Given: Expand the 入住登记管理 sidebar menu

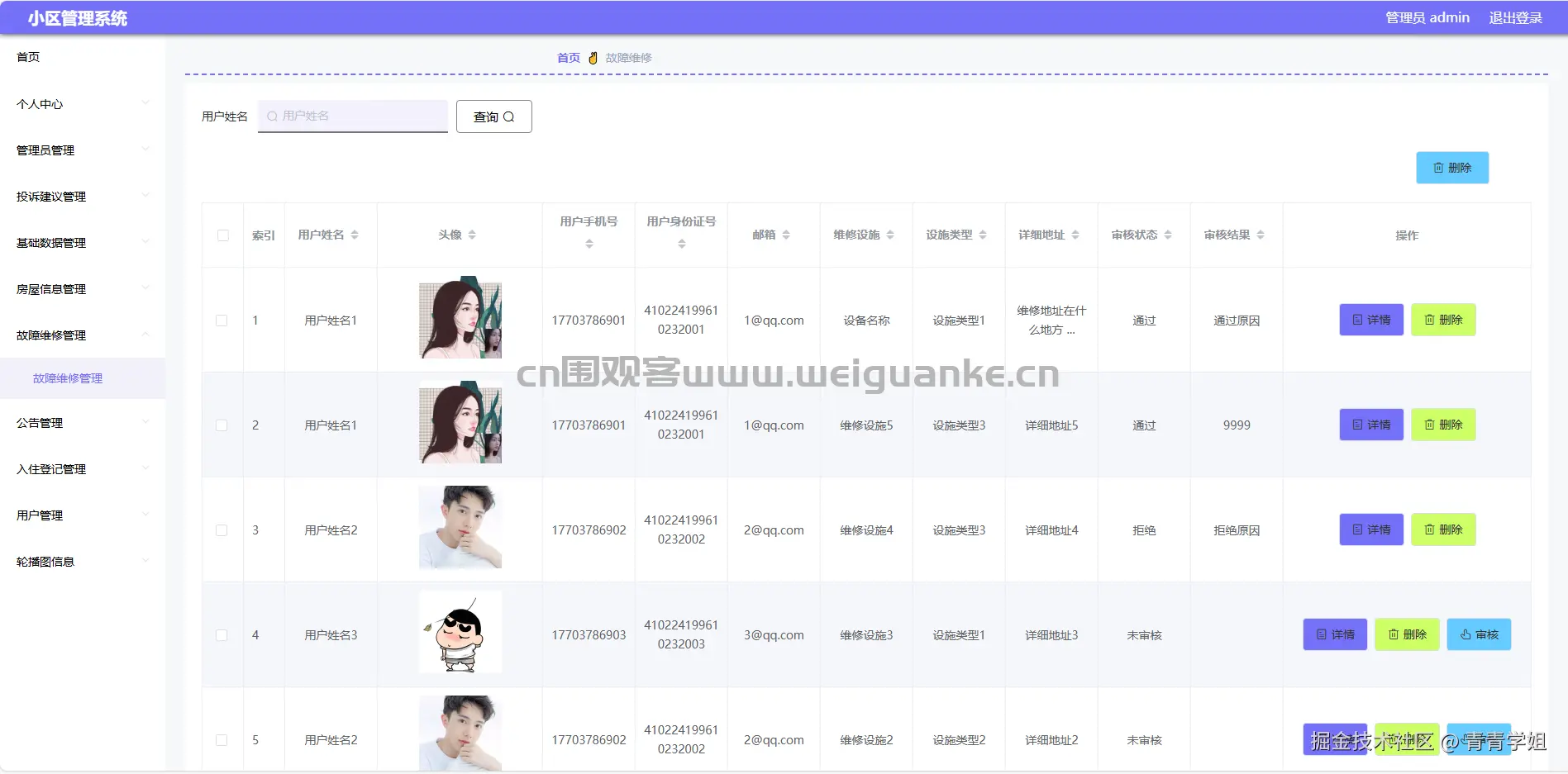Looking at the screenshot, I should (83, 469).
